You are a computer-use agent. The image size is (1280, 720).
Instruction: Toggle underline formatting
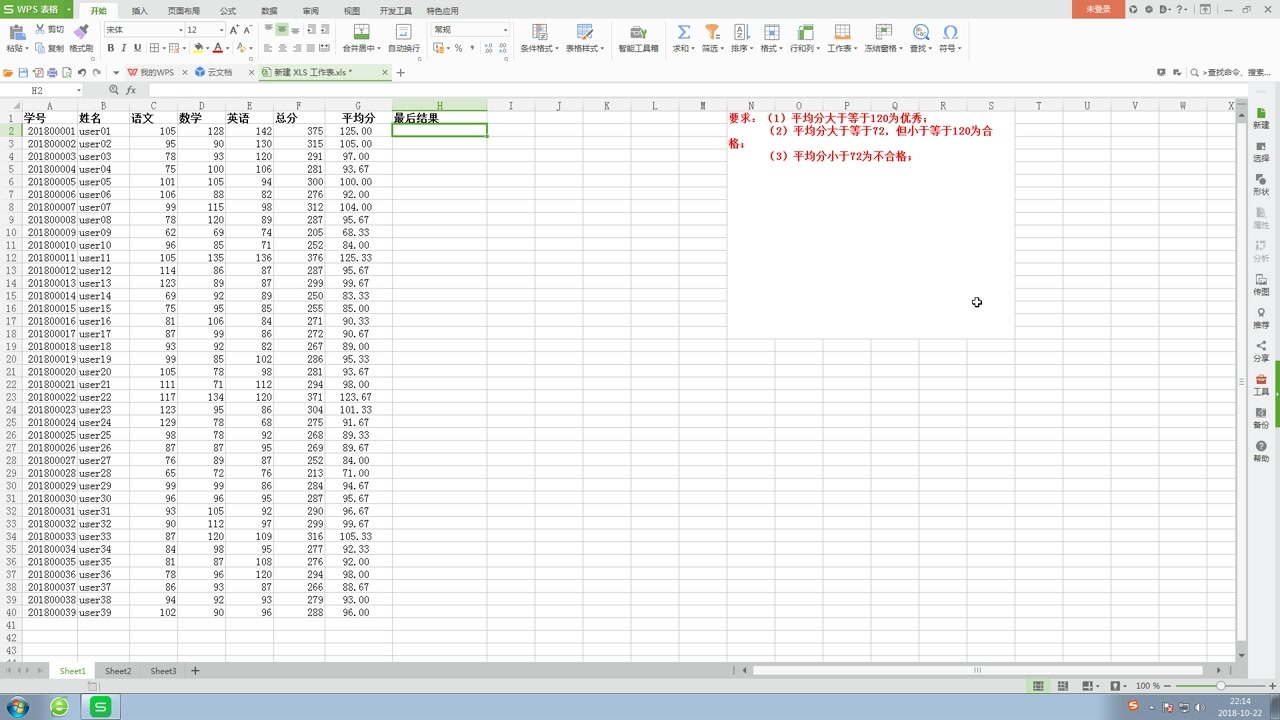(x=138, y=48)
